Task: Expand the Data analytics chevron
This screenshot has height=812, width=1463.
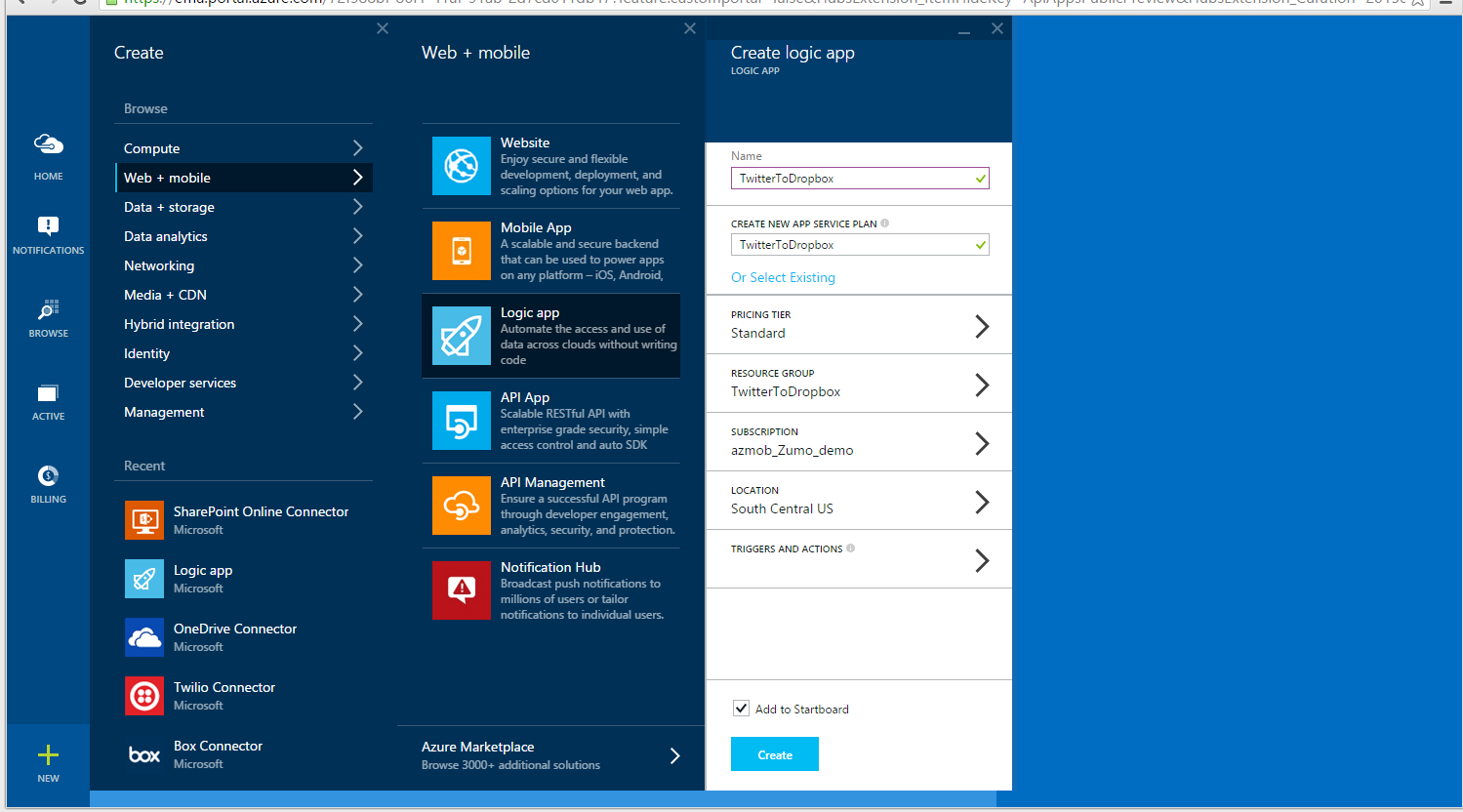Action: [x=358, y=236]
